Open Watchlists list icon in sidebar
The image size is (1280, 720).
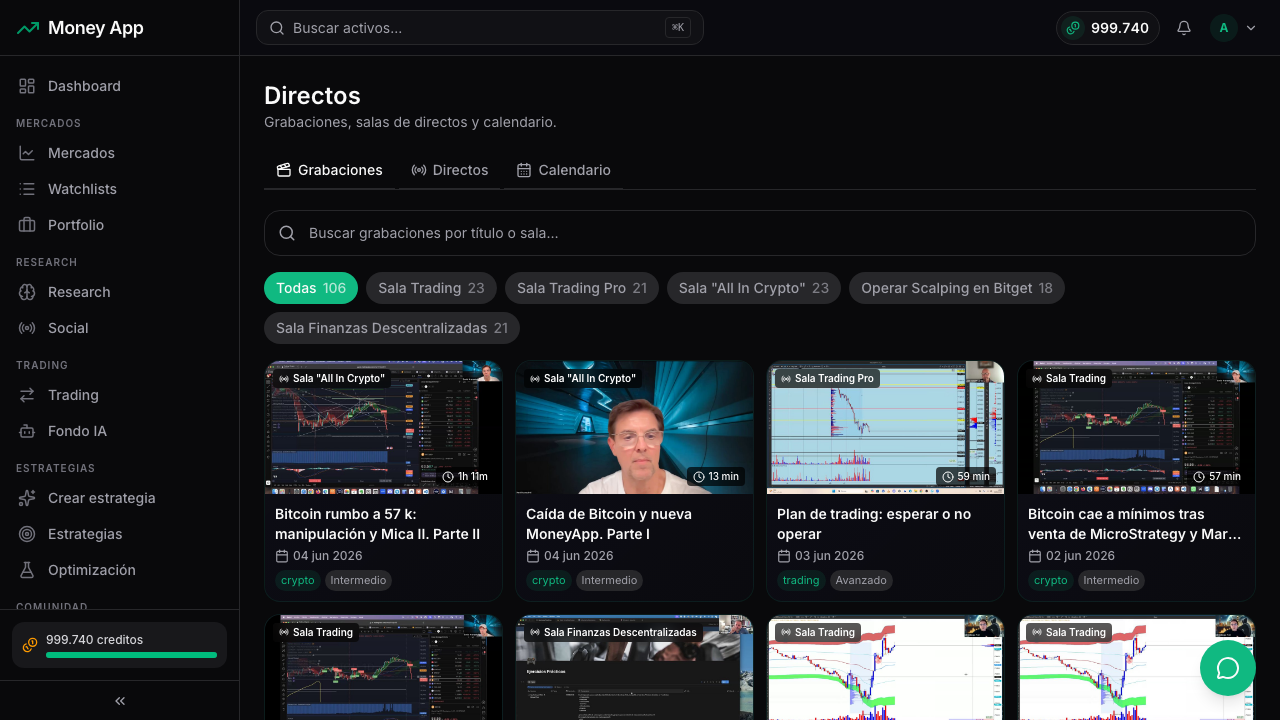[x=27, y=189]
